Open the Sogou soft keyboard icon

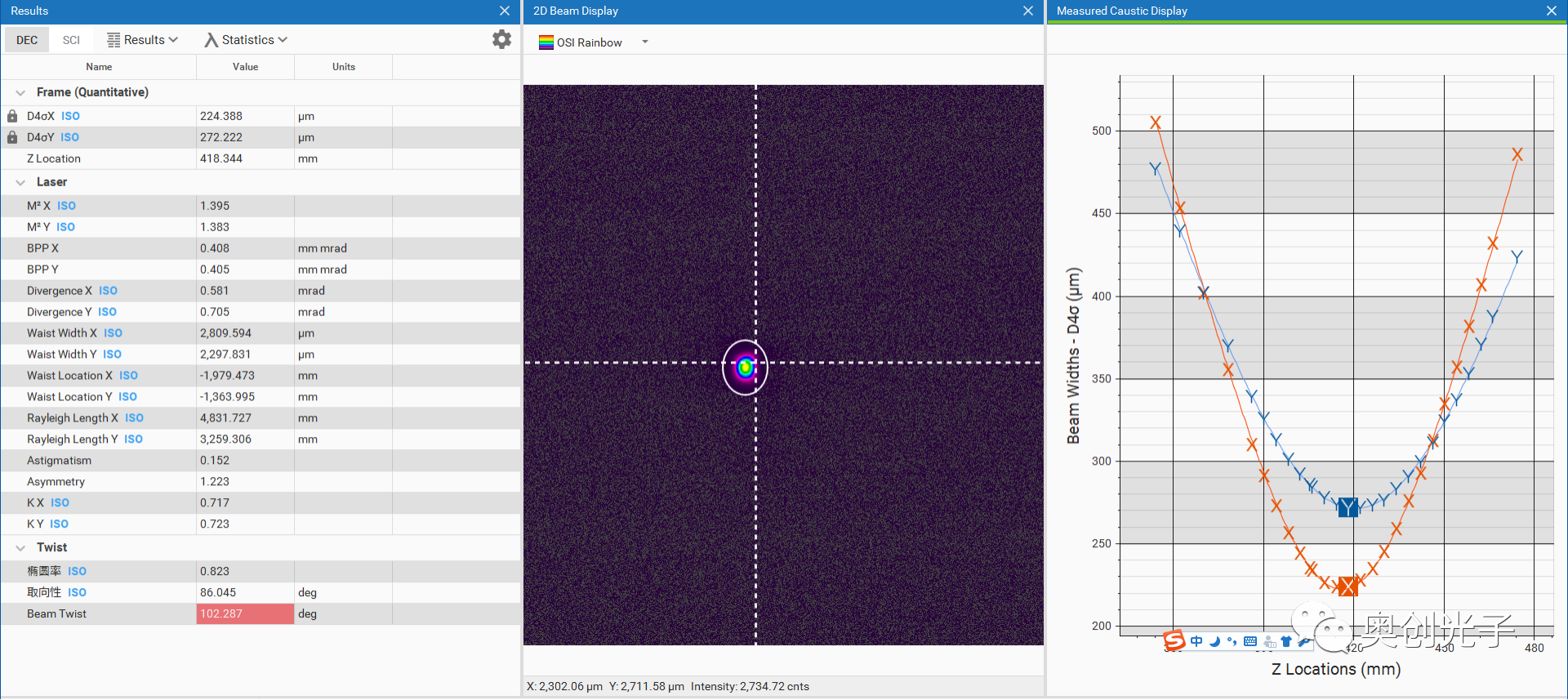tap(1249, 641)
